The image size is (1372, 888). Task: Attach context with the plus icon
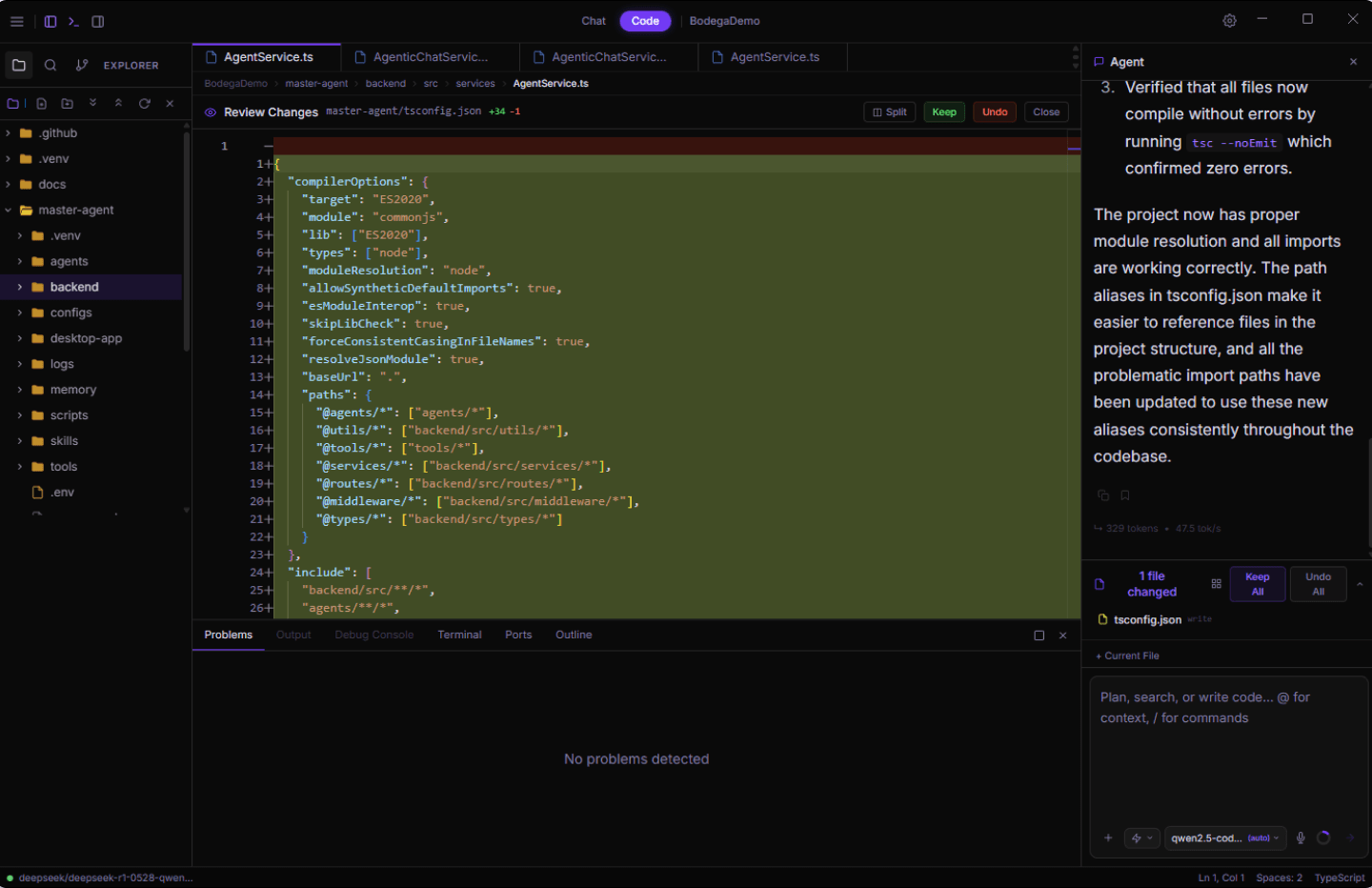click(x=1107, y=838)
